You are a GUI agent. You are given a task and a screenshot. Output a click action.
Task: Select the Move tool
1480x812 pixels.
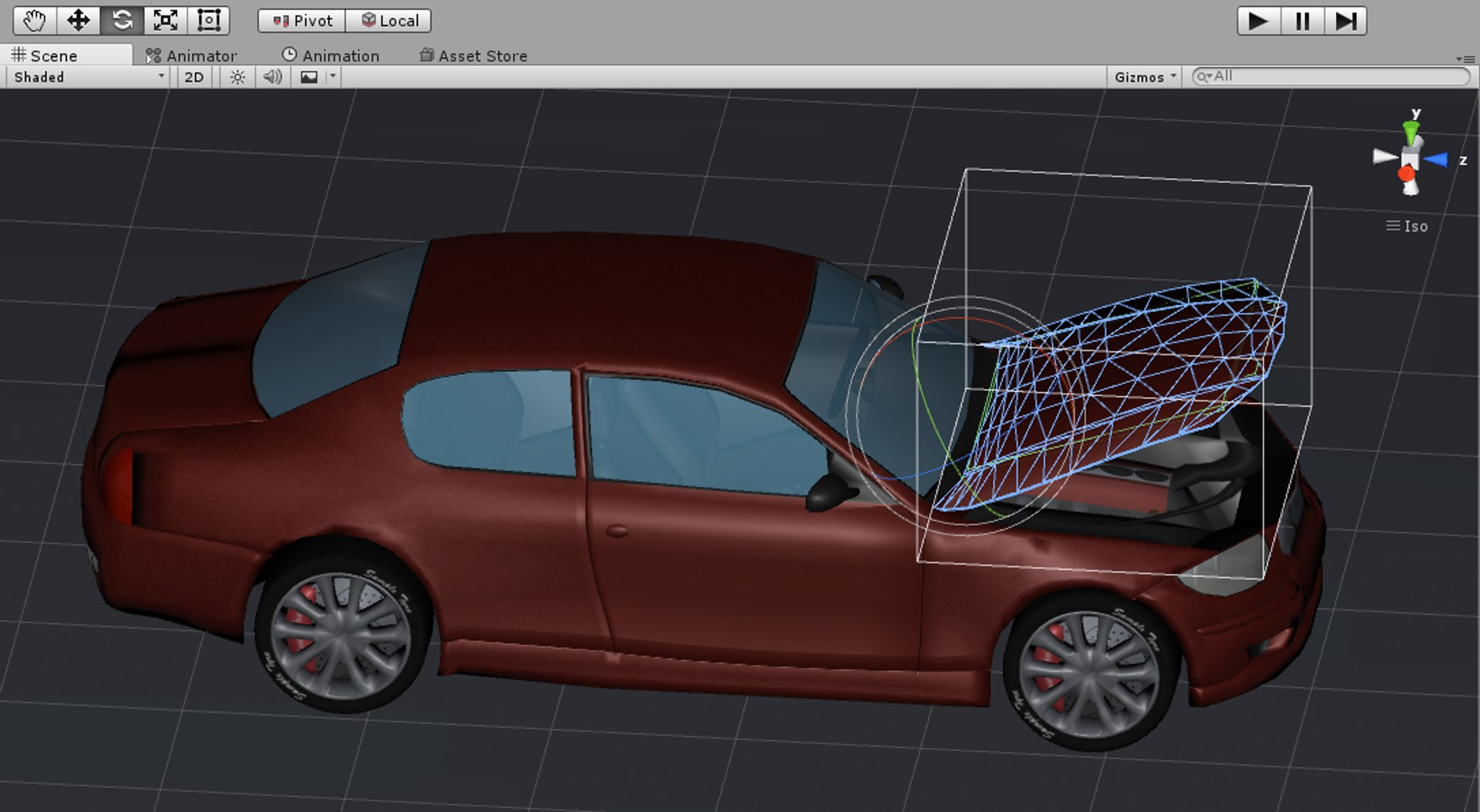[x=78, y=21]
